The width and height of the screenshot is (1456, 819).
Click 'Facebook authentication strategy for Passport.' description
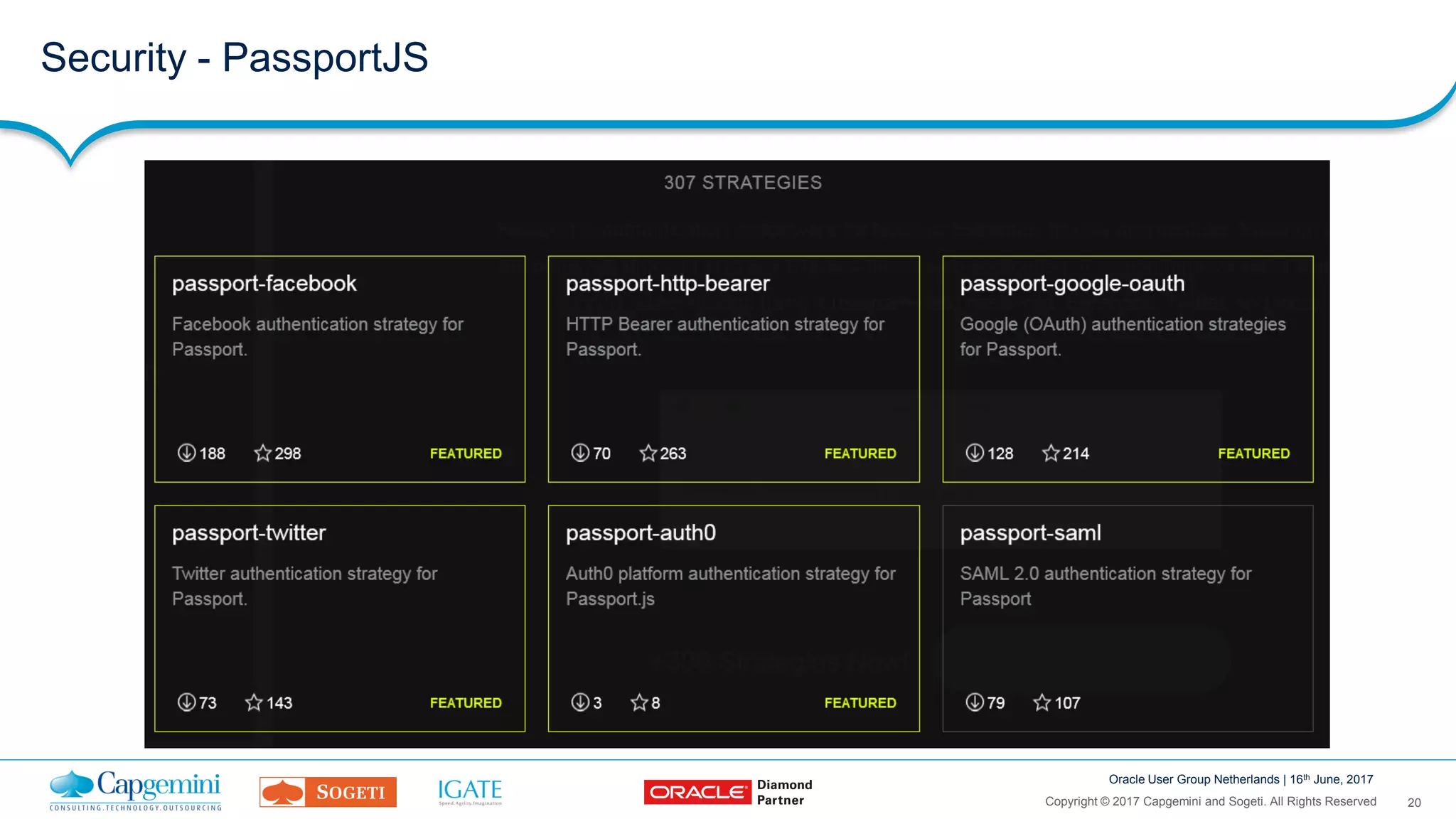click(x=317, y=337)
